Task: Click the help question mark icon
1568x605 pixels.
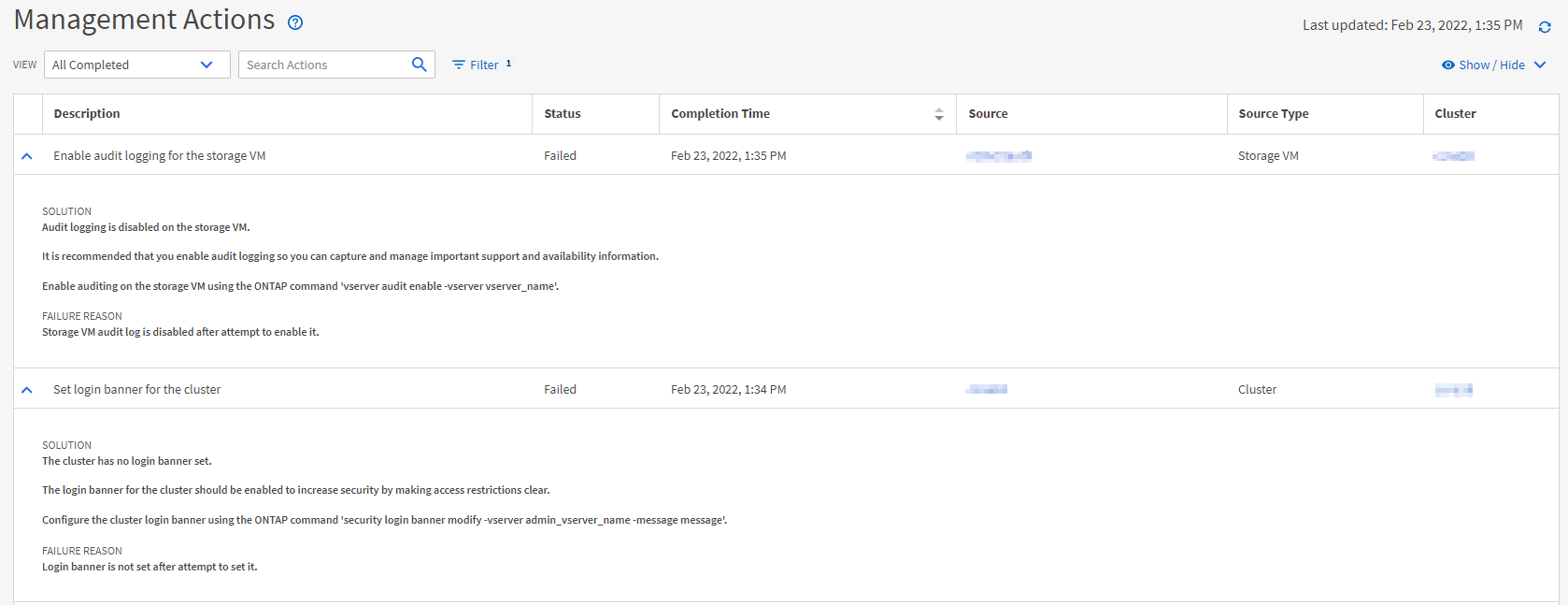Action: [x=295, y=22]
